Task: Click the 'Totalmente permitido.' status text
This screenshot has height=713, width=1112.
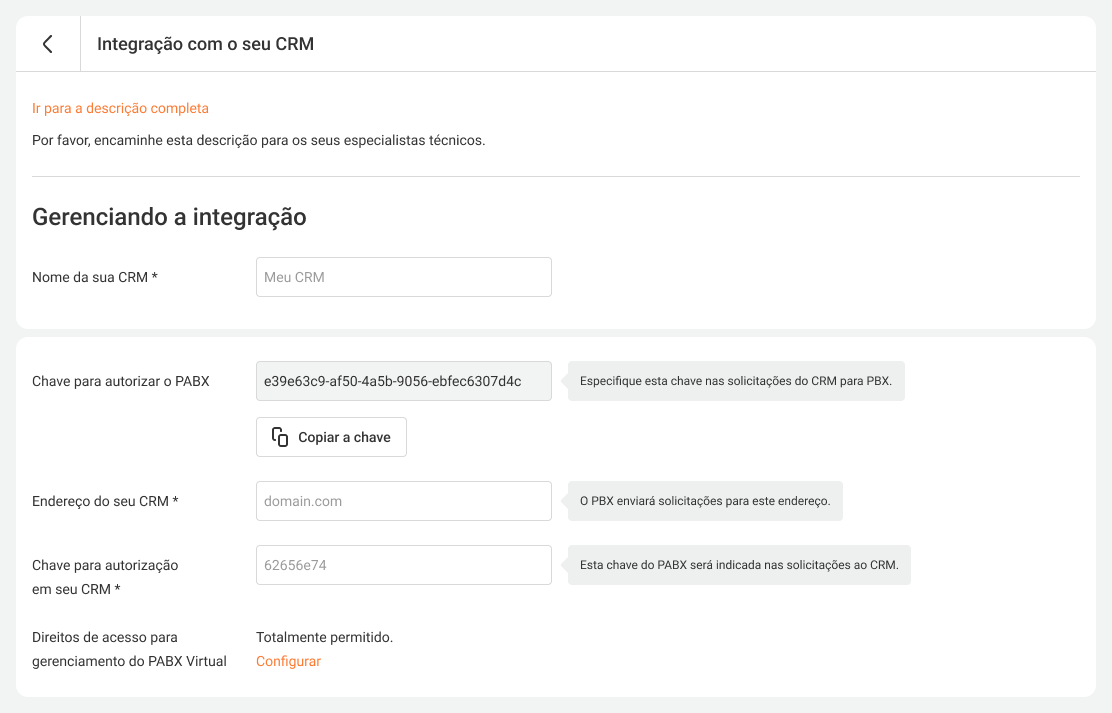Action: (x=324, y=637)
